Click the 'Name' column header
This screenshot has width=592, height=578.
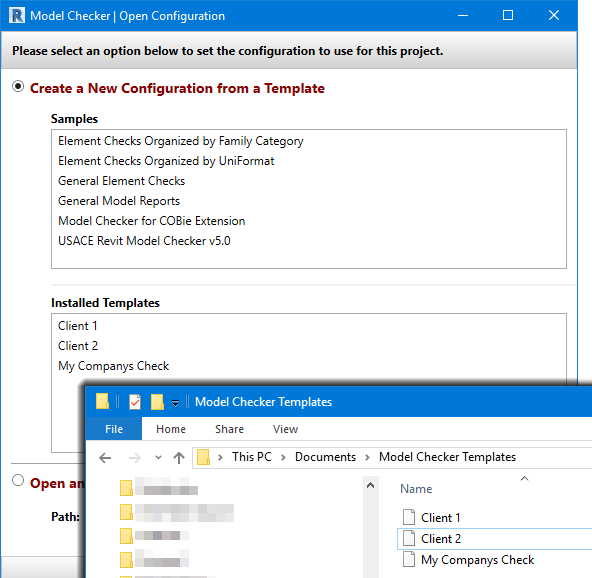pos(416,489)
